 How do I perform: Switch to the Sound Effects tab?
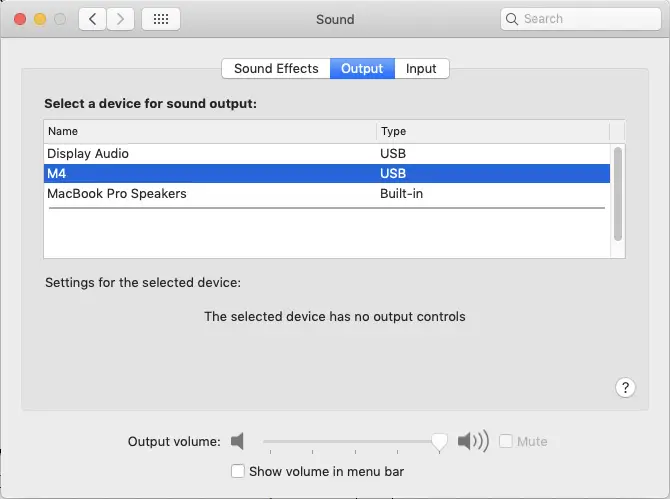[x=276, y=68]
